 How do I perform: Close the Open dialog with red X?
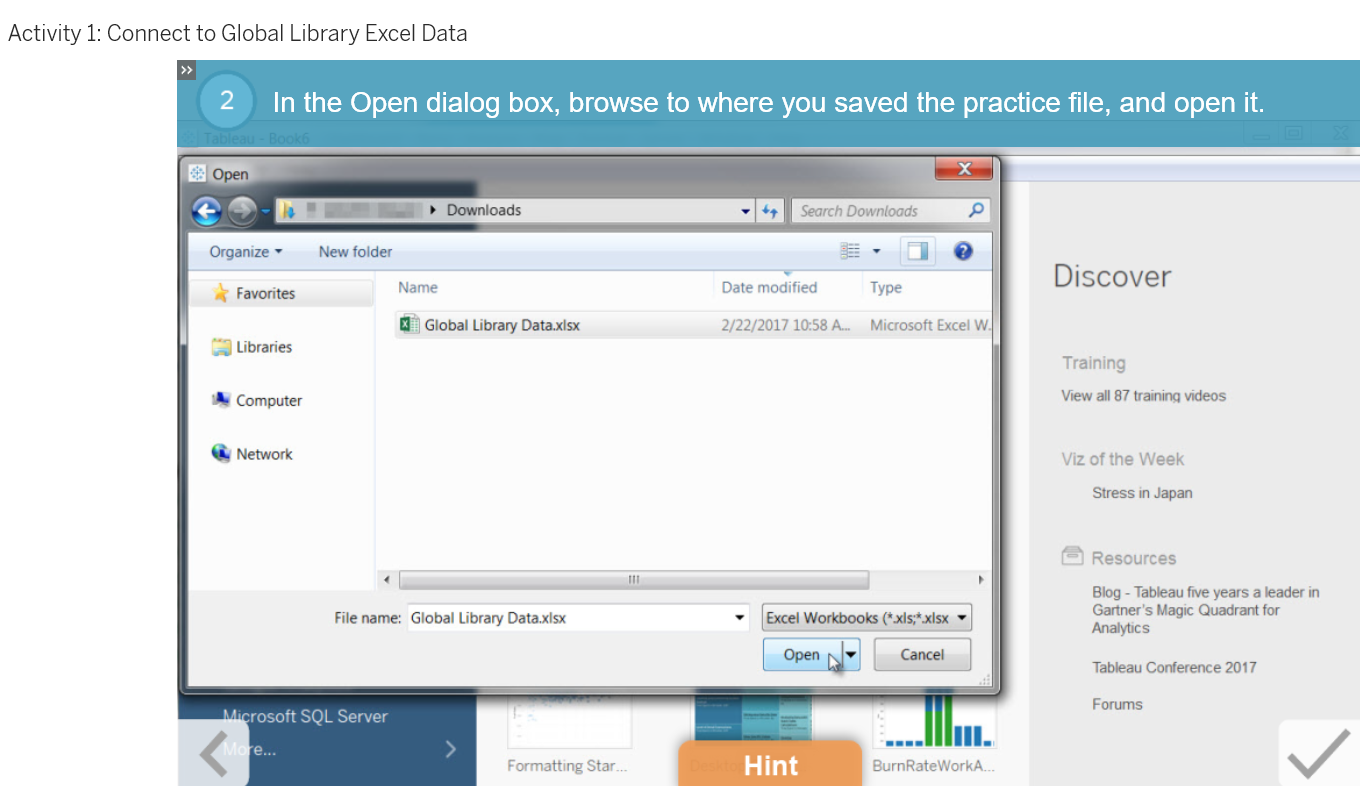pyautogui.click(x=964, y=169)
